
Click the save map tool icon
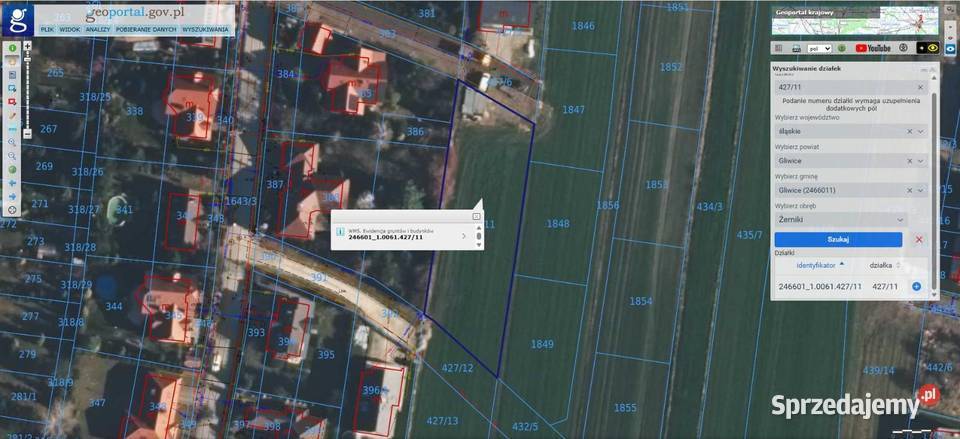click(x=12, y=74)
